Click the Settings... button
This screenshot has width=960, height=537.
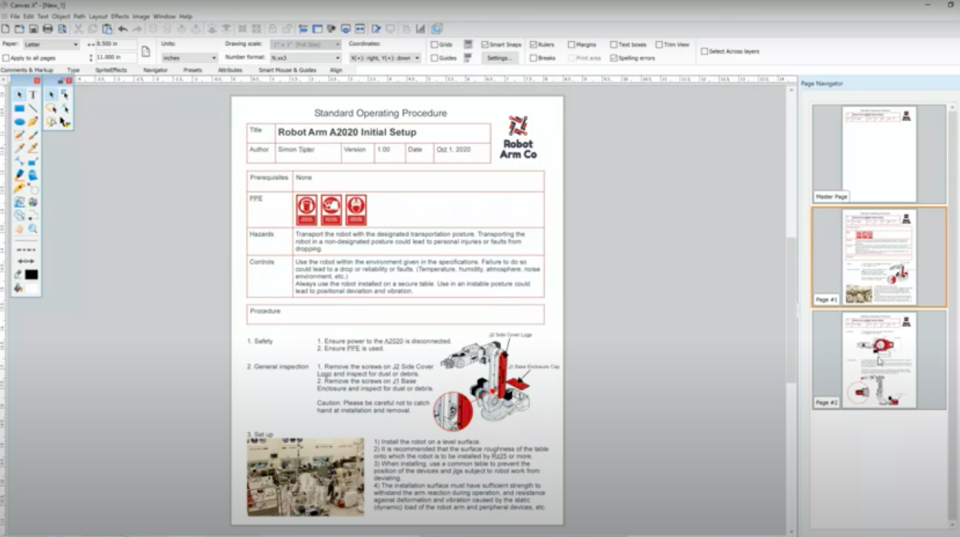pos(500,58)
